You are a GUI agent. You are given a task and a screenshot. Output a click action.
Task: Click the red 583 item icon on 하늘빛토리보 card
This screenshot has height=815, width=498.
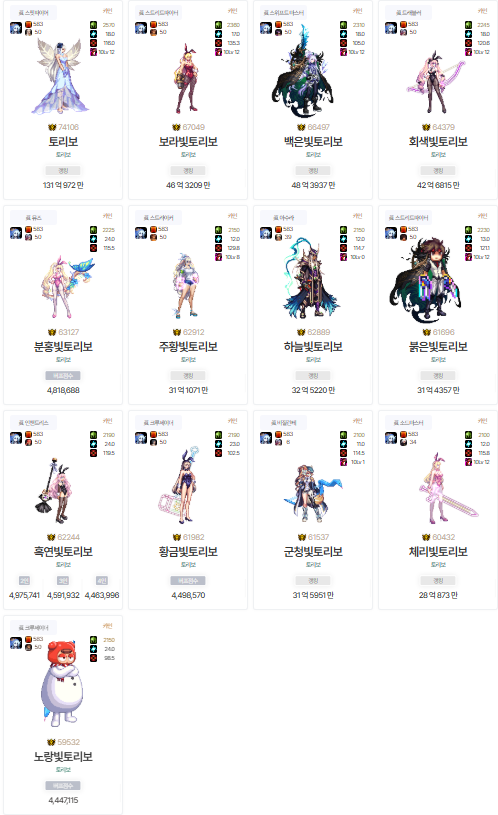coord(278,229)
